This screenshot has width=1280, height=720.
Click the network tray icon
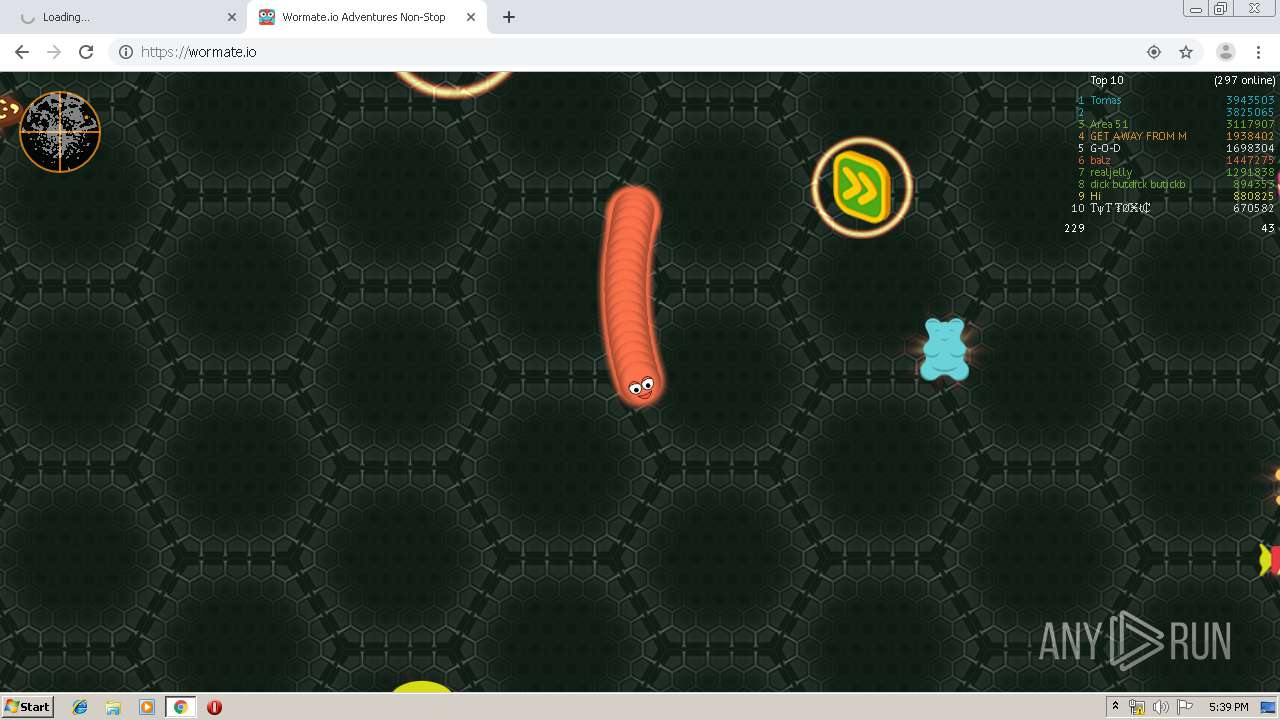(1137, 707)
